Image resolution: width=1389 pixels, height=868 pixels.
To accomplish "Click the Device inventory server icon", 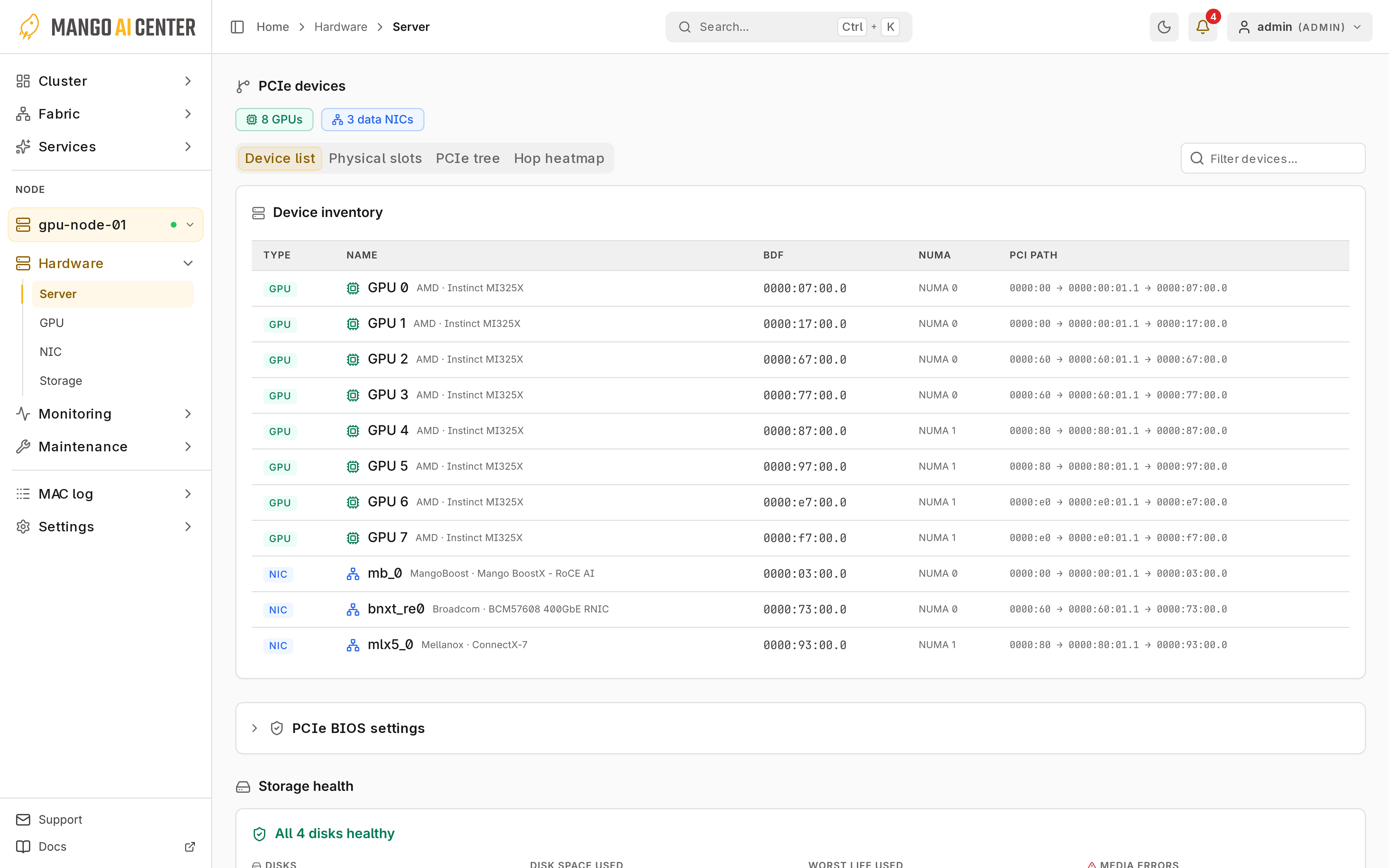I will [x=258, y=213].
